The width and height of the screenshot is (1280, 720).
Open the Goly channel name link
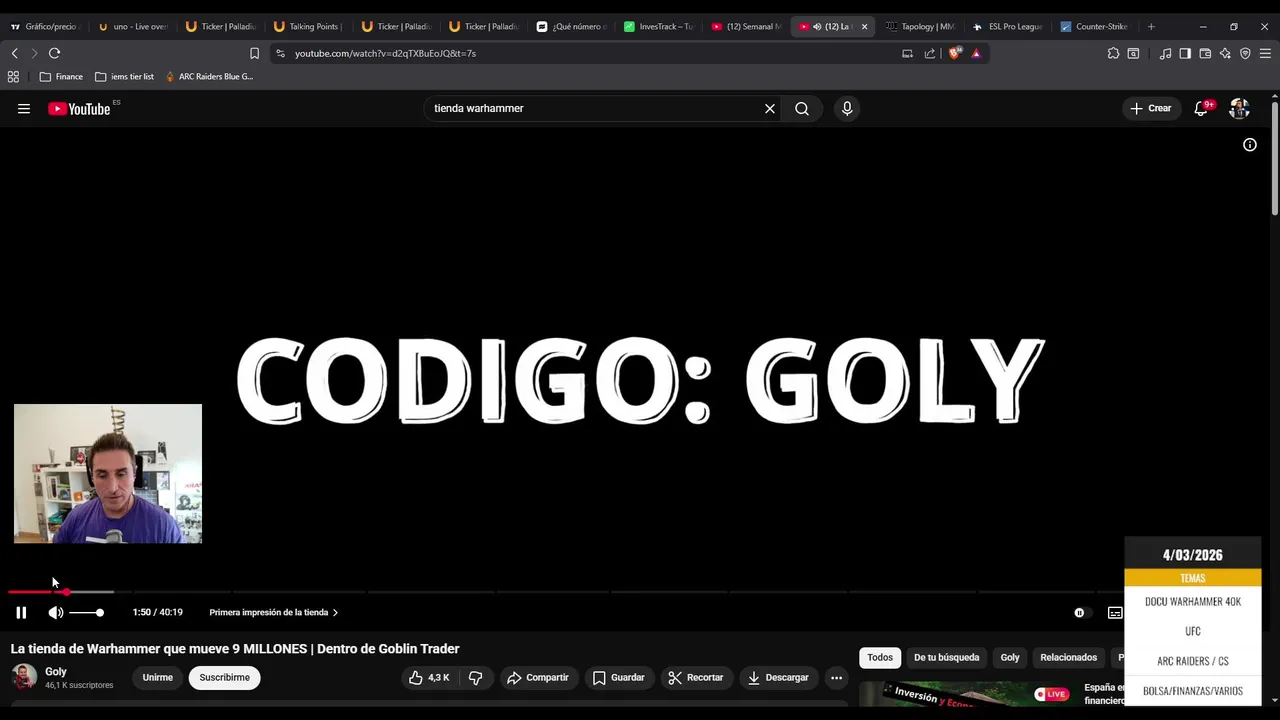(x=56, y=672)
